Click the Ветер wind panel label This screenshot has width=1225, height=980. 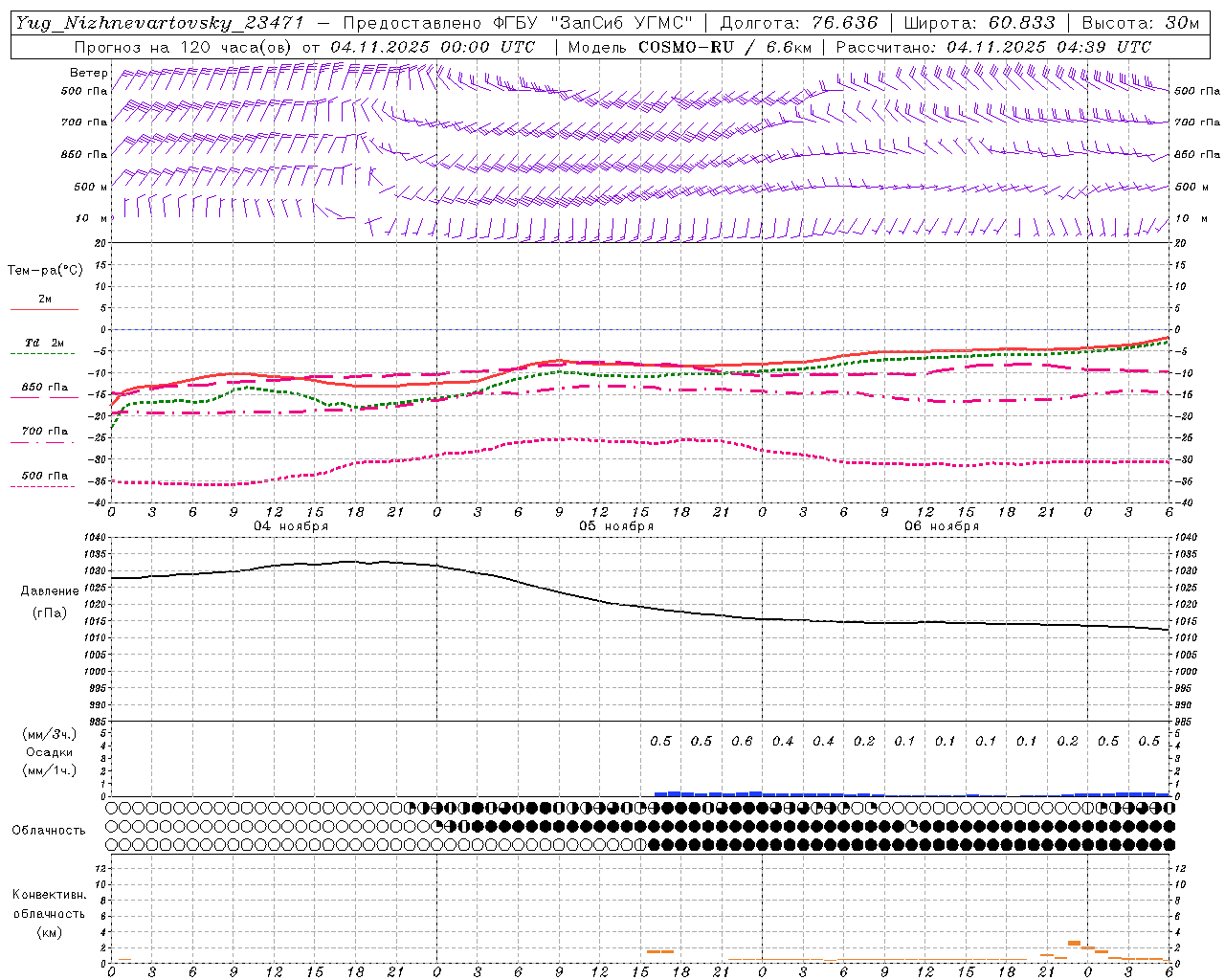pos(88,73)
